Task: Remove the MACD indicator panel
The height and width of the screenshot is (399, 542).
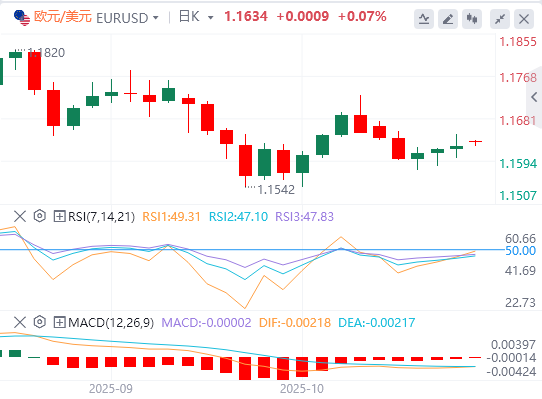Action: [x=20, y=322]
